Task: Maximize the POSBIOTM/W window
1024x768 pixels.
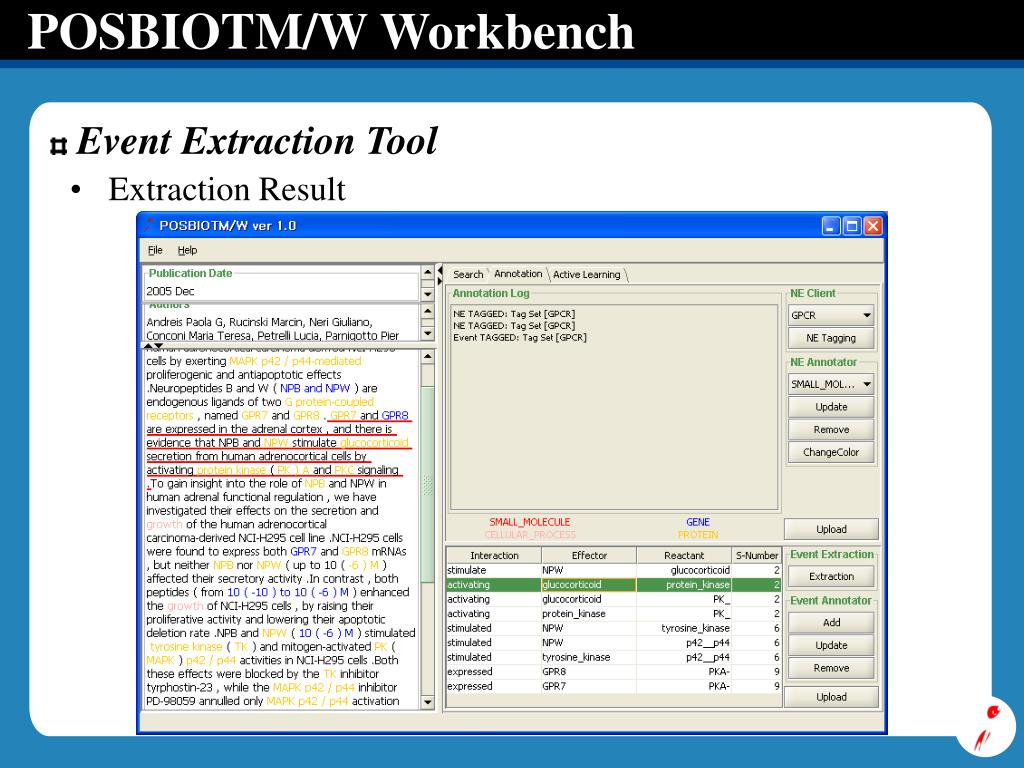Action: tap(852, 226)
